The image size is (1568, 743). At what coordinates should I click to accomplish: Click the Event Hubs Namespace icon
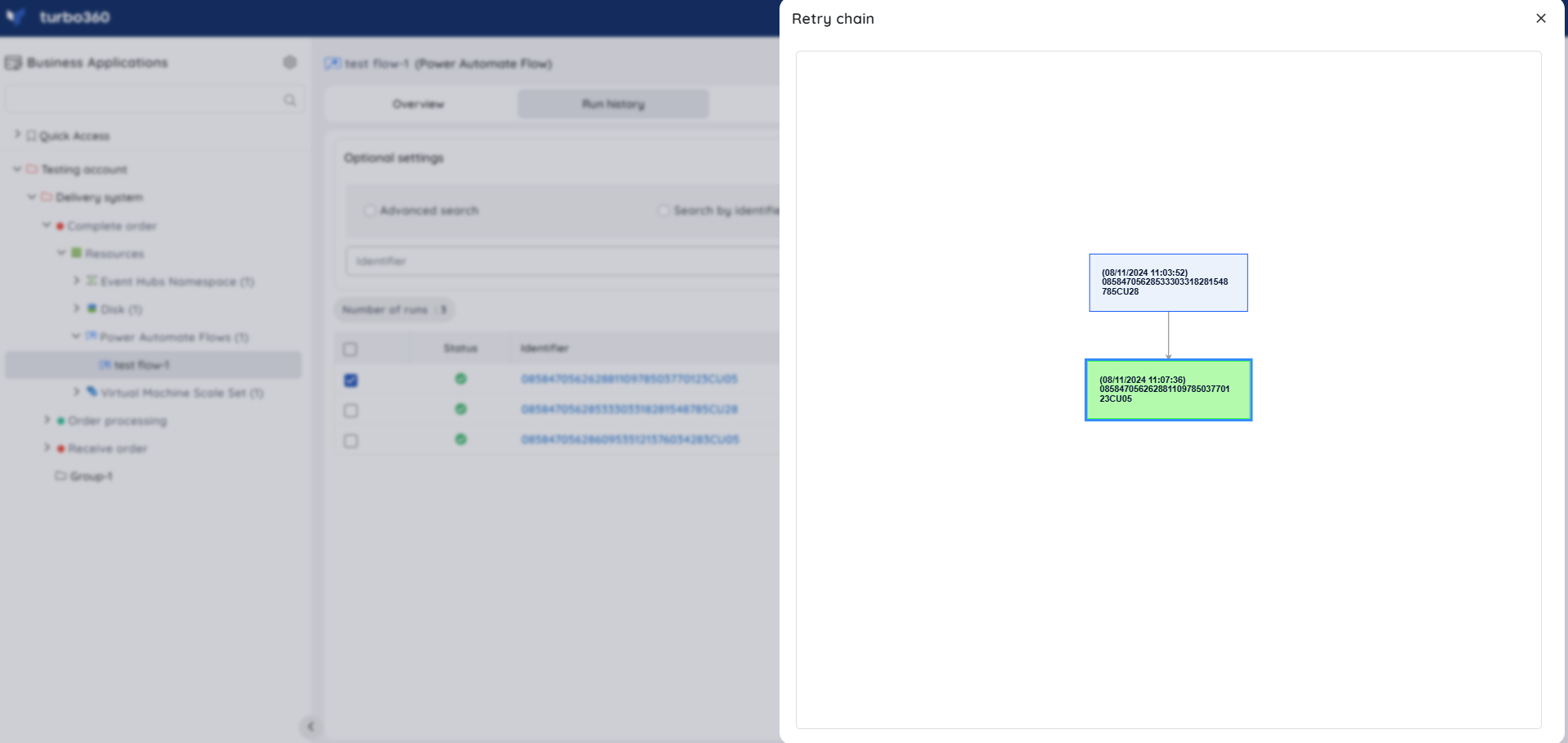(92, 281)
